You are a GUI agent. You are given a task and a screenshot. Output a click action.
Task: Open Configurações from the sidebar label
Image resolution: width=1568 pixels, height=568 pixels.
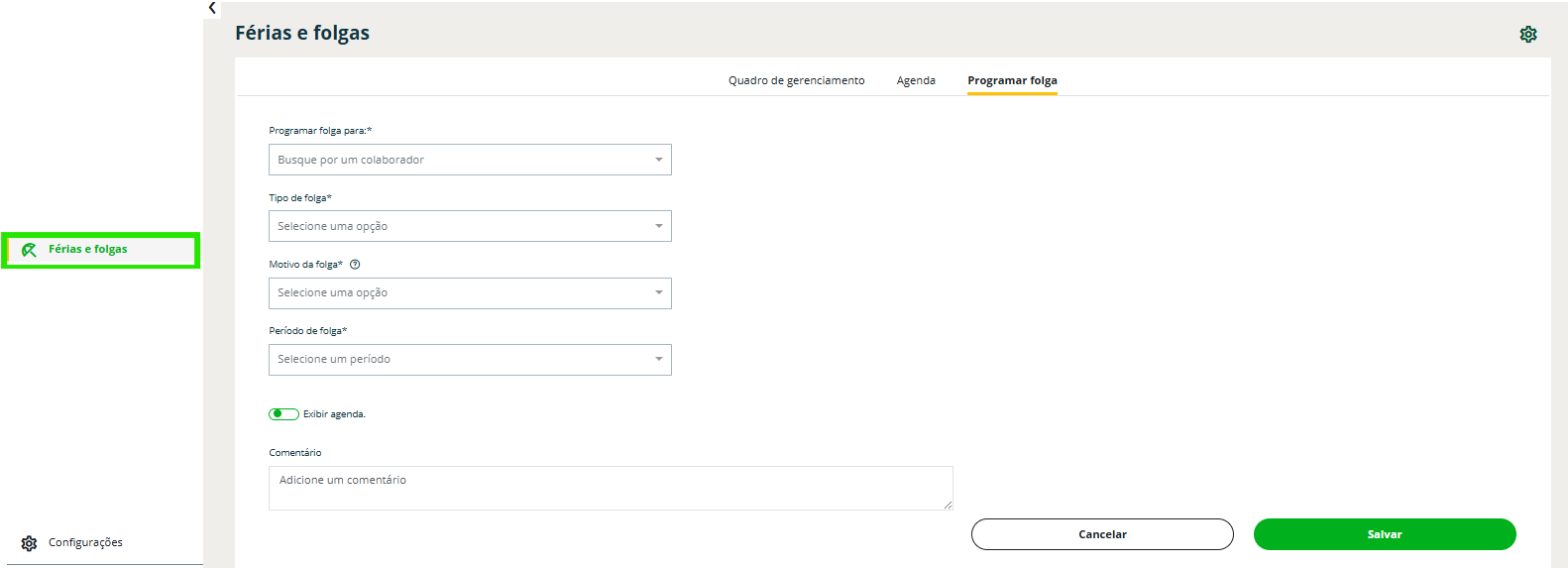point(85,543)
